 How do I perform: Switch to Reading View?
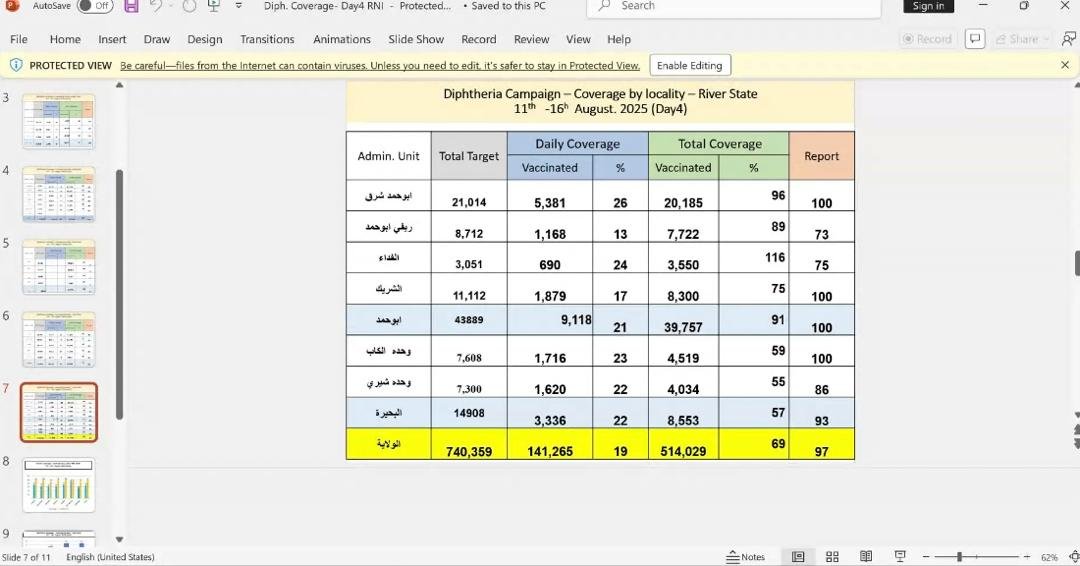click(x=866, y=557)
